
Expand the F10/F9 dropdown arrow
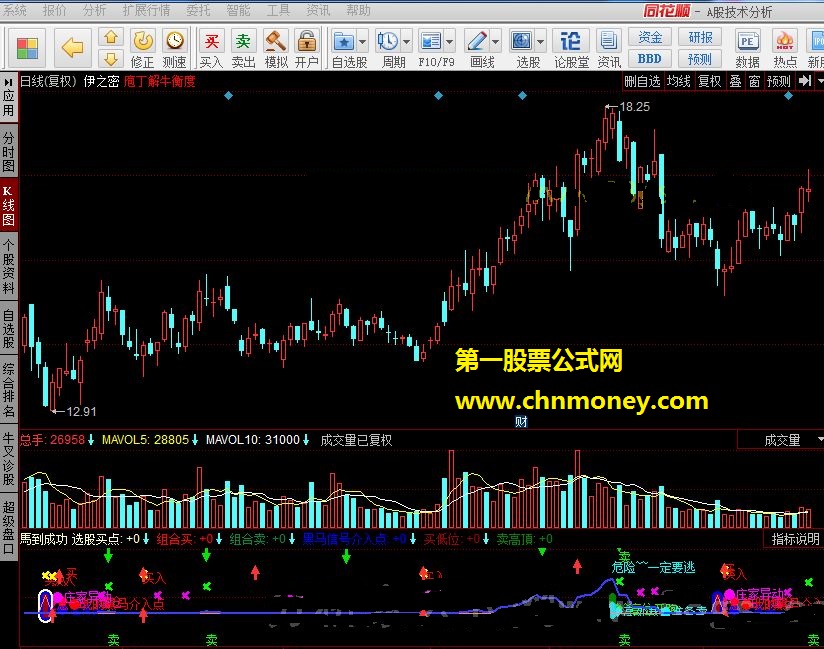449,42
